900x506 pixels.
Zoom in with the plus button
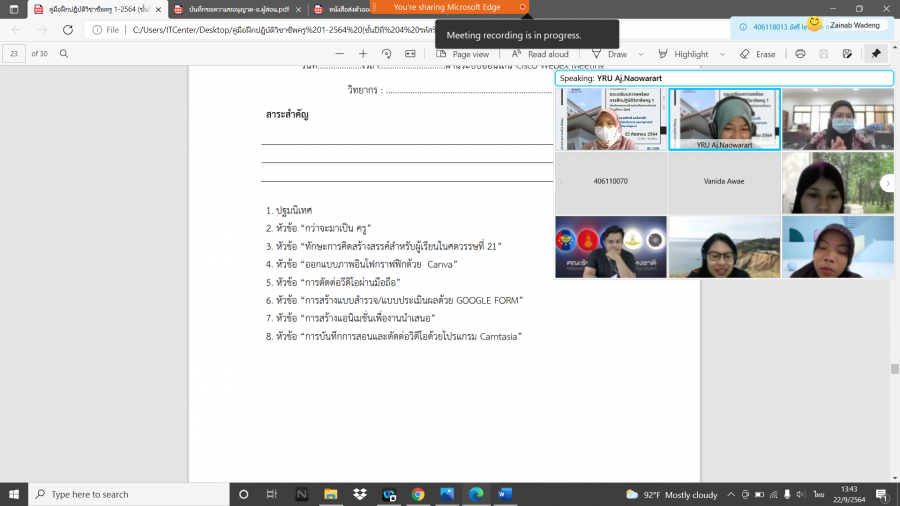point(362,54)
